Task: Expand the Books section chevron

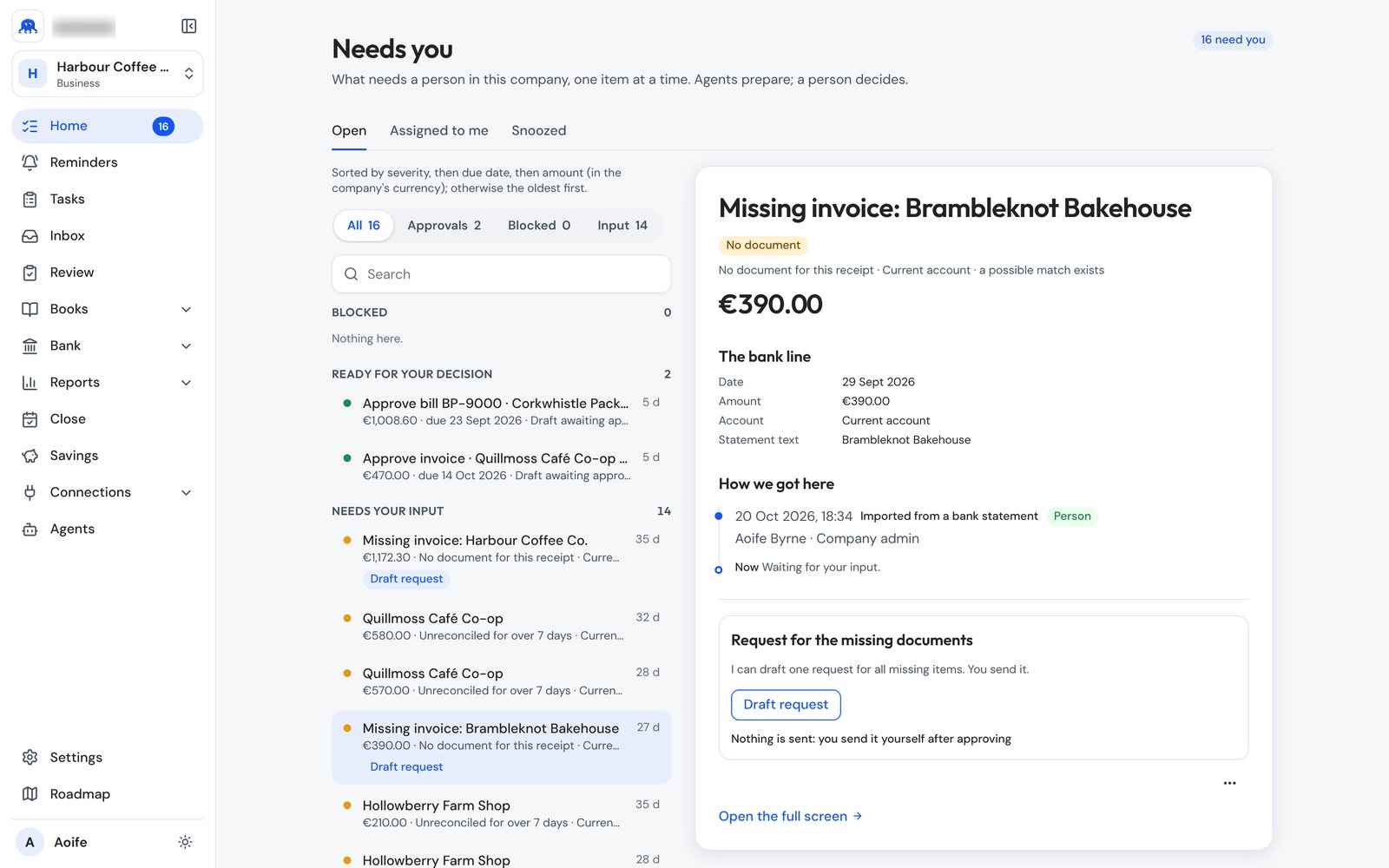Action: point(186,309)
